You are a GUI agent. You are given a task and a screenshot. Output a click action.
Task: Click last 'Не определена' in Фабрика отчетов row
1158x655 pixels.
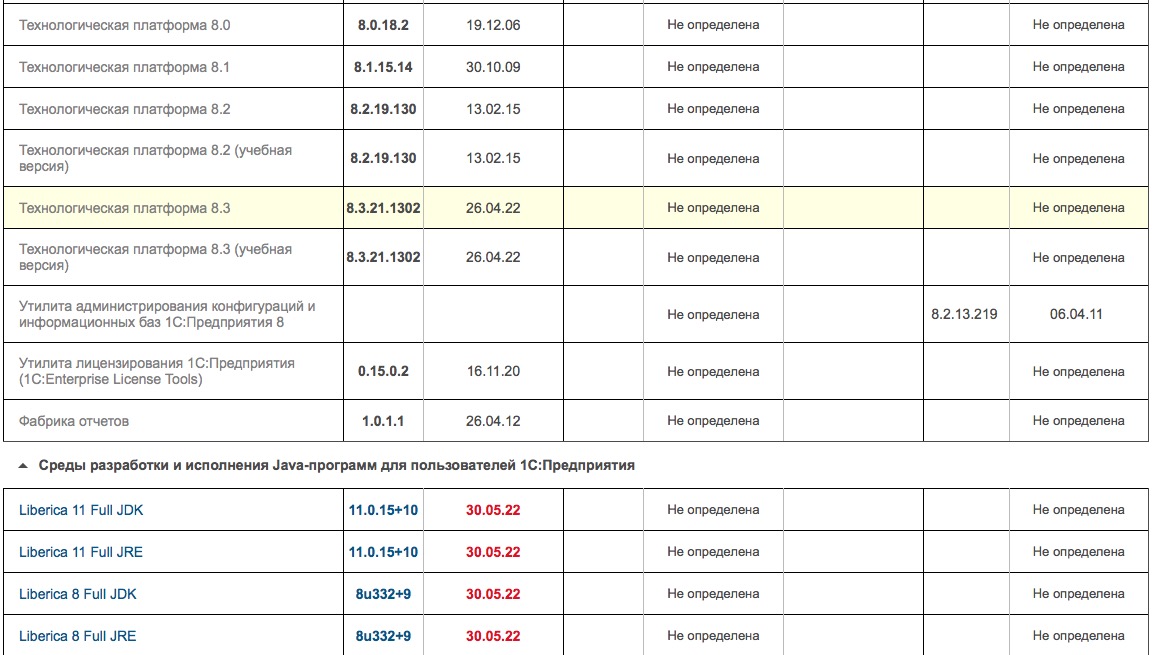pos(1079,421)
